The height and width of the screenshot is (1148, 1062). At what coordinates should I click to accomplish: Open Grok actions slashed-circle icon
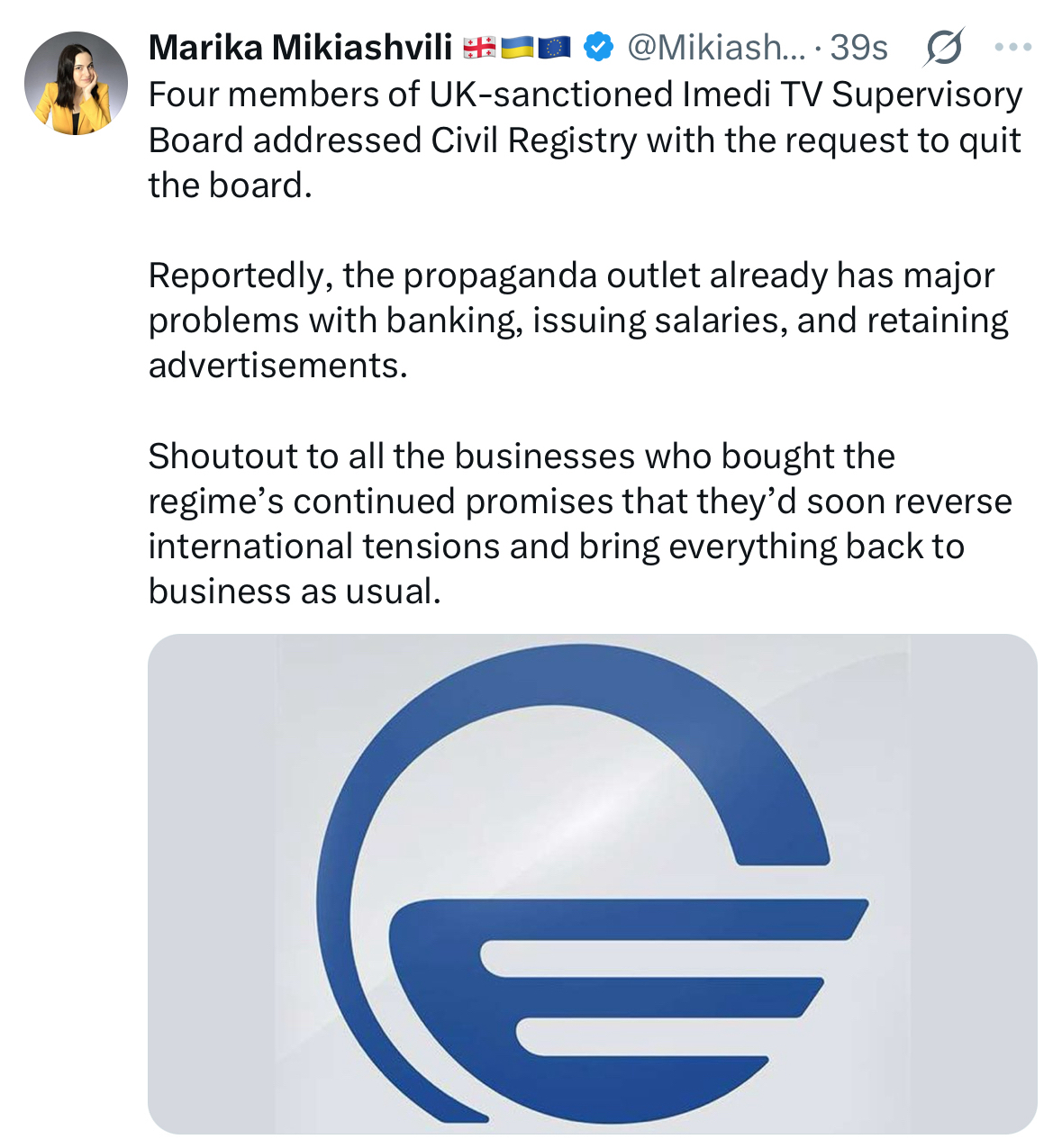942,47
